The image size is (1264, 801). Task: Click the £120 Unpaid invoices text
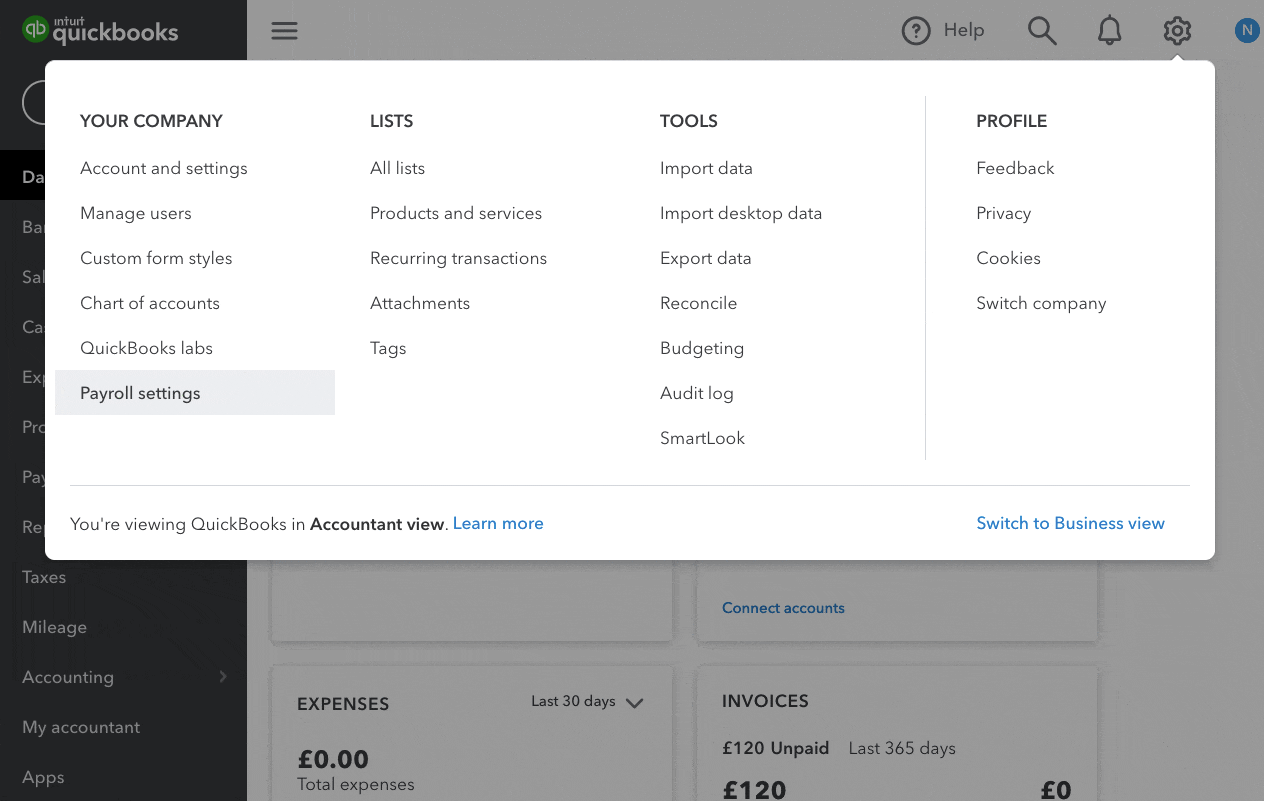(776, 748)
